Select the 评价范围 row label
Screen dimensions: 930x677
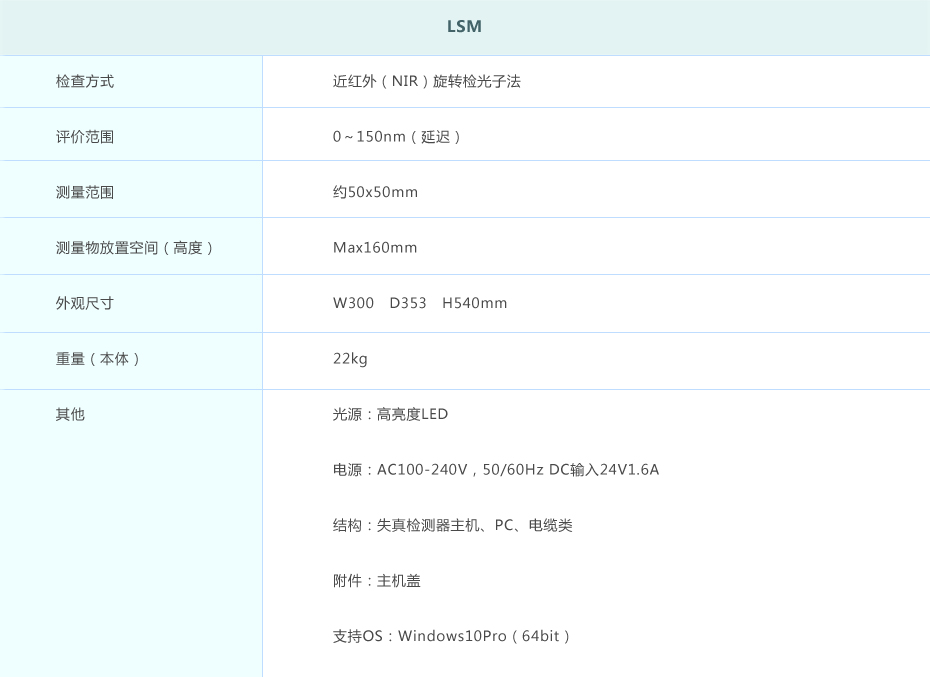85,137
